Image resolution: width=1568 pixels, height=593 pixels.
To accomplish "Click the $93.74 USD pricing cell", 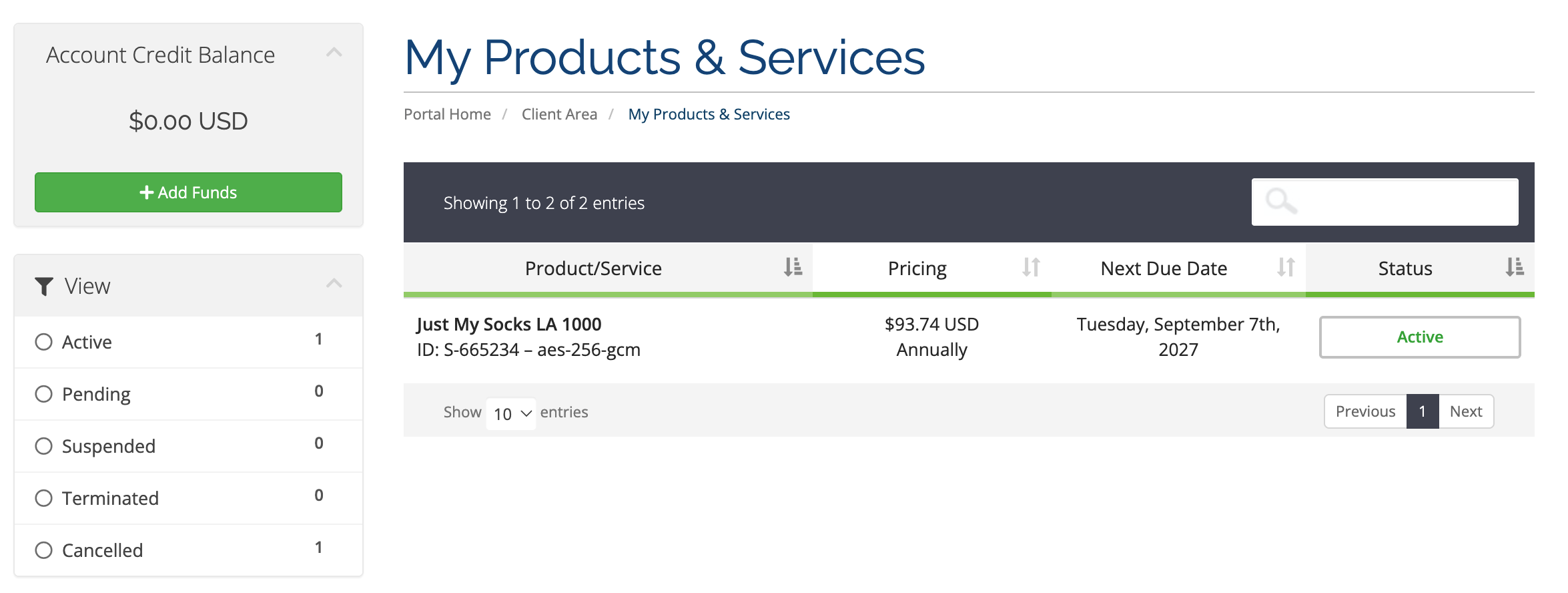I will click(x=931, y=324).
